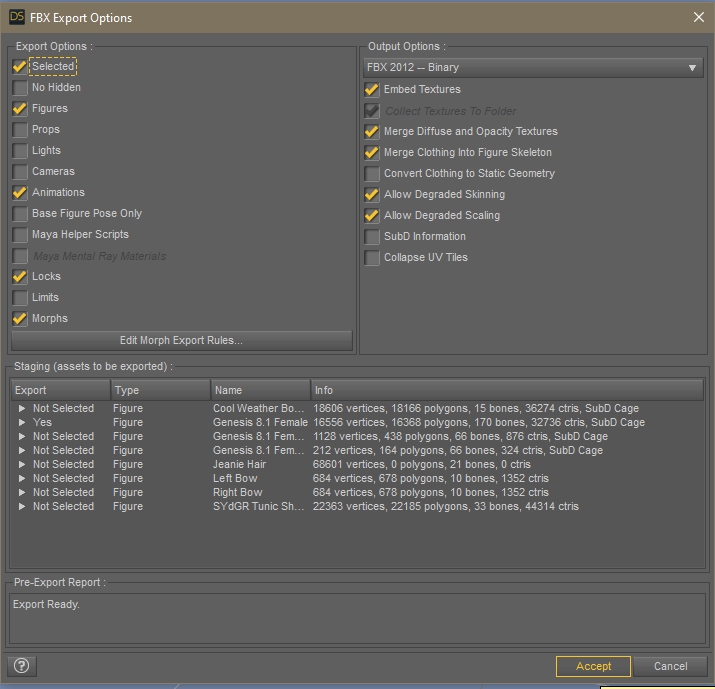Accept the export settings
The height and width of the screenshot is (689, 715).
click(x=593, y=666)
